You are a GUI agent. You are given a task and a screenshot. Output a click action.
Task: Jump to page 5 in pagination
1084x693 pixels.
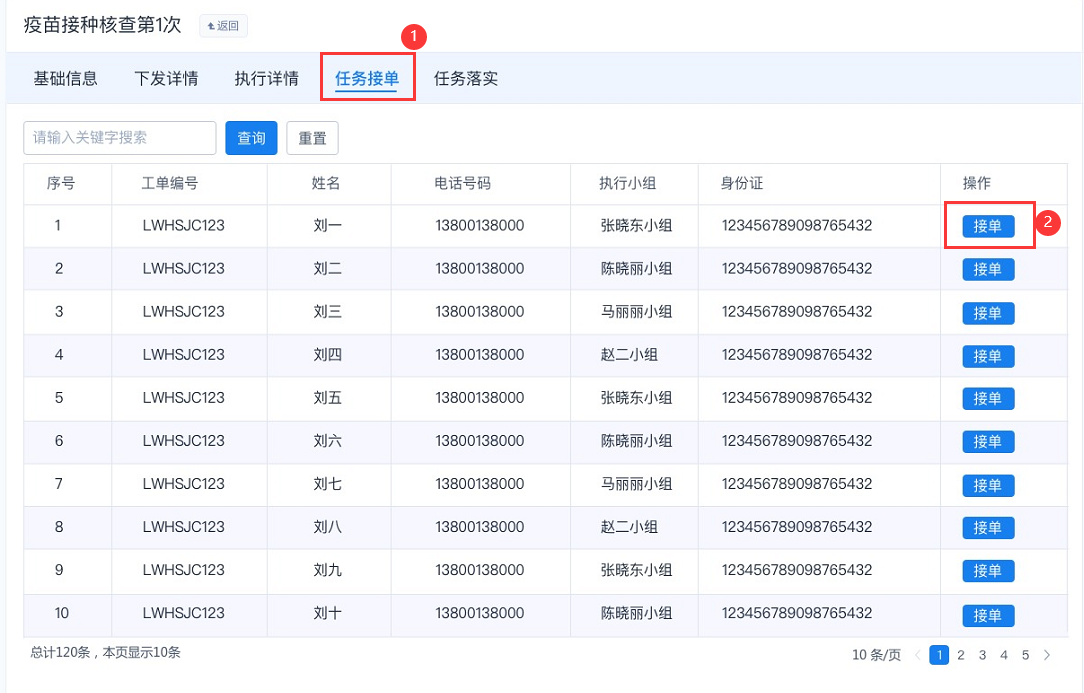tap(1025, 655)
